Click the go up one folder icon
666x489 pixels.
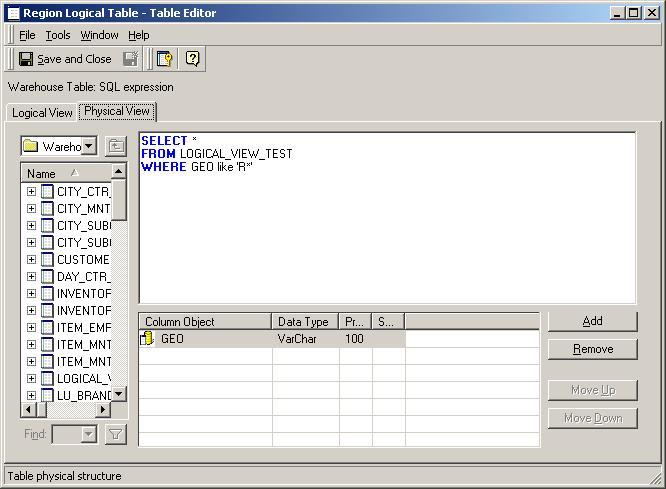point(116,146)
